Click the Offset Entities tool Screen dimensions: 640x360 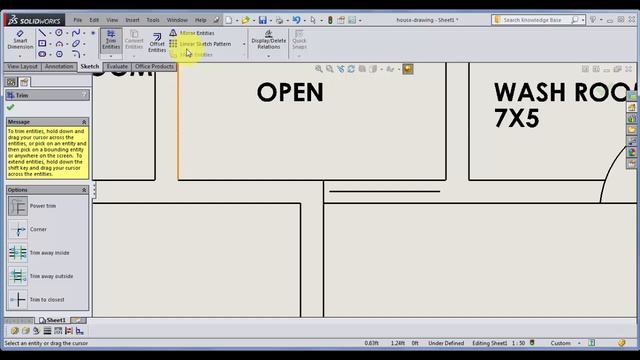click(x=157, y=42)
